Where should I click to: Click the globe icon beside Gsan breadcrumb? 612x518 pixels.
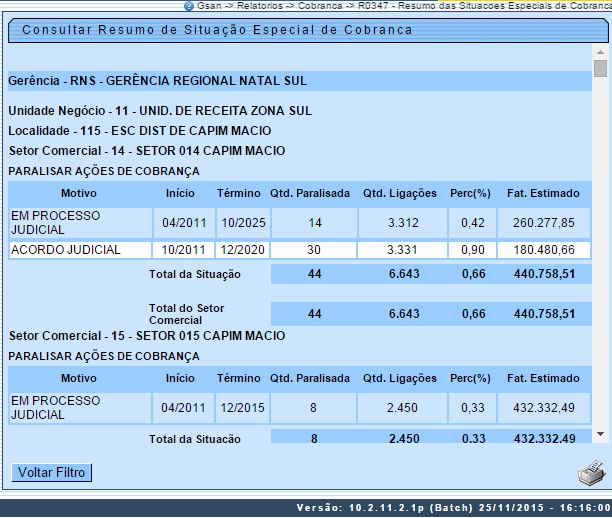(x=188, y=6)
